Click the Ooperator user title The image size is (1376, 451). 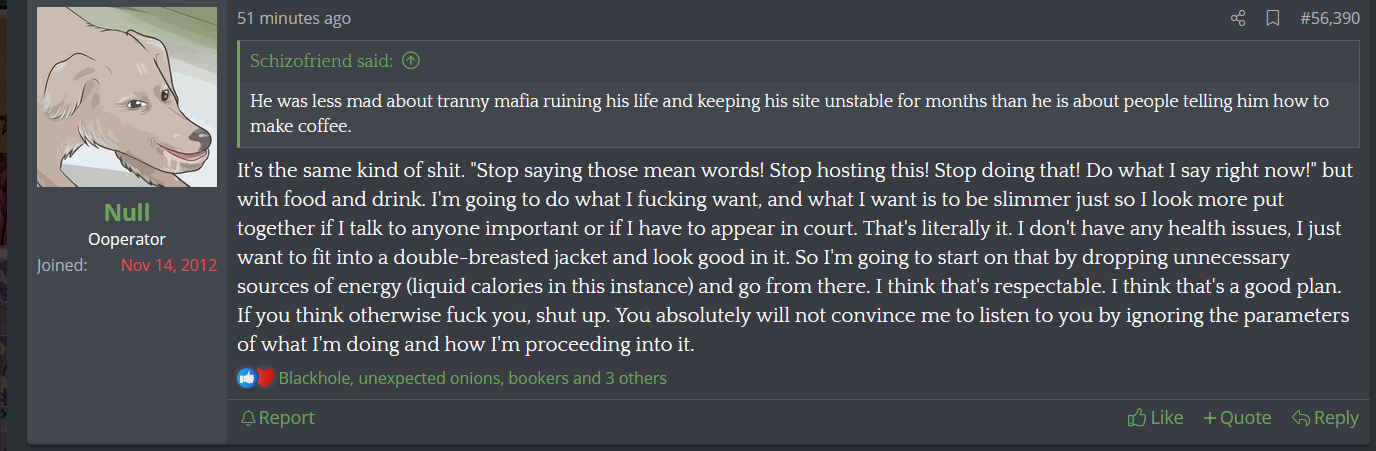pyautogui.click(x=127, y=239)
